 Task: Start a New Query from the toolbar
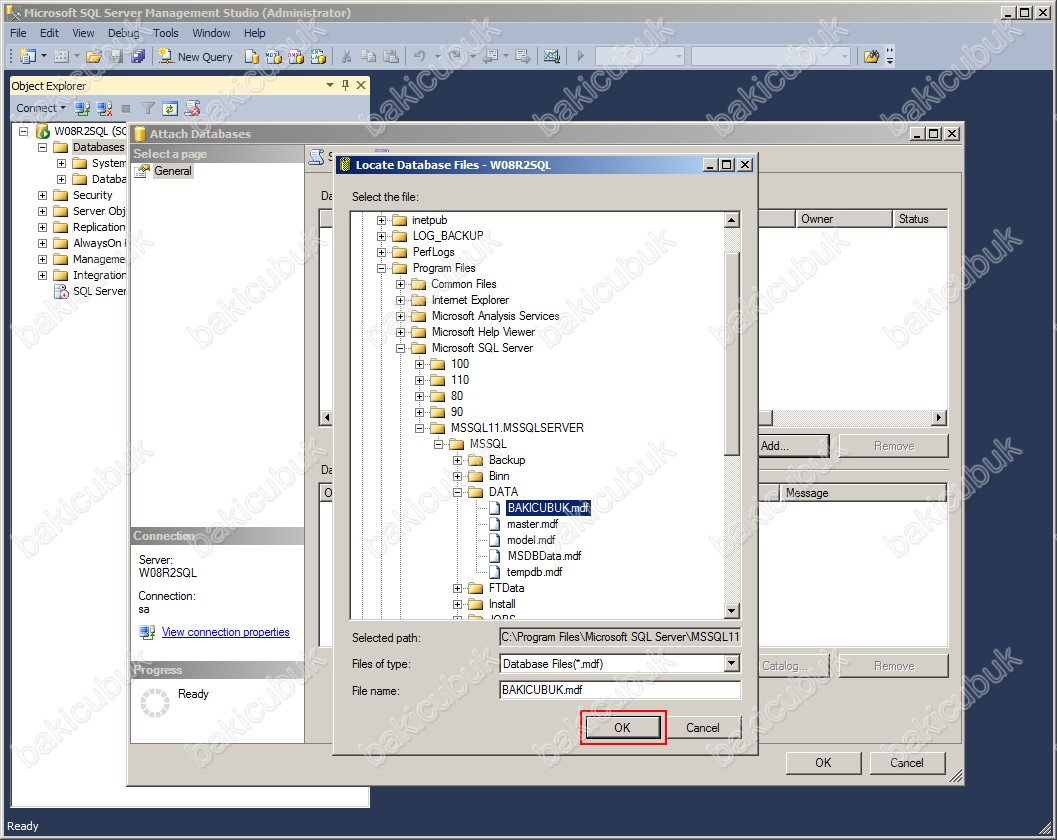(x=195, y=57)
